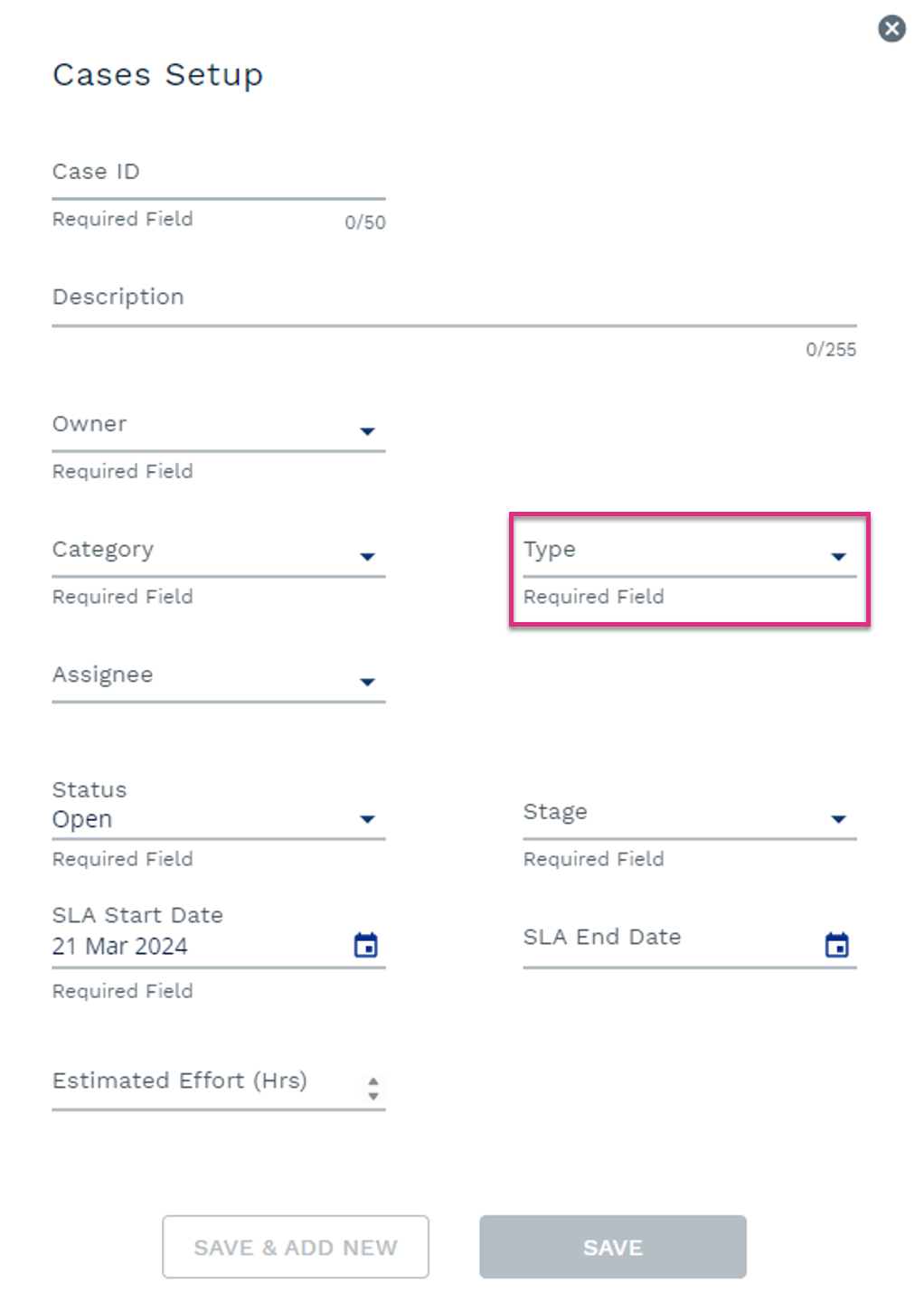Expand the Assignee dropdown arrow
The width and height of the screenshot is (924, 1302).
point(367,682)
